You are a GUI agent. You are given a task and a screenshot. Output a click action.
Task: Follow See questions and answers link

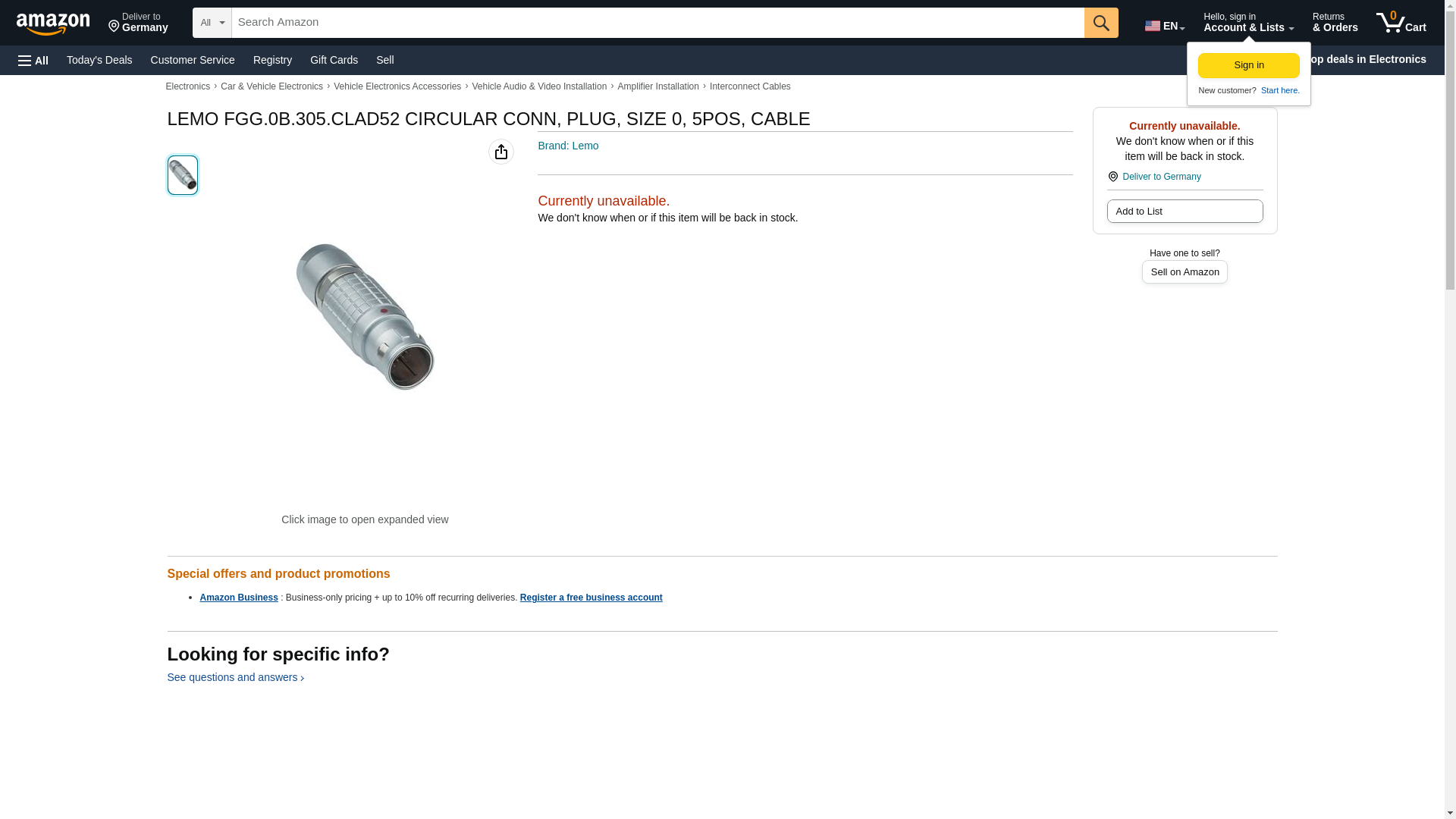coord(235,677)
